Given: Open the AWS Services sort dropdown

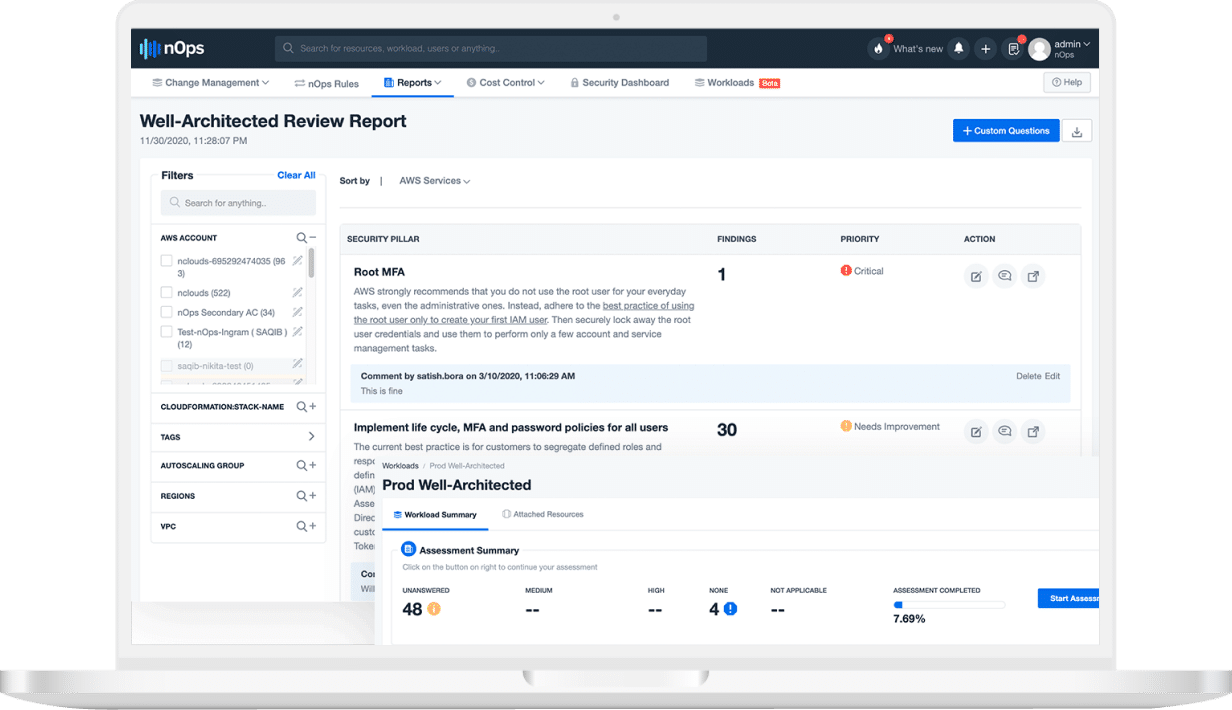Looking at the screenshot, I should point(435,181).
